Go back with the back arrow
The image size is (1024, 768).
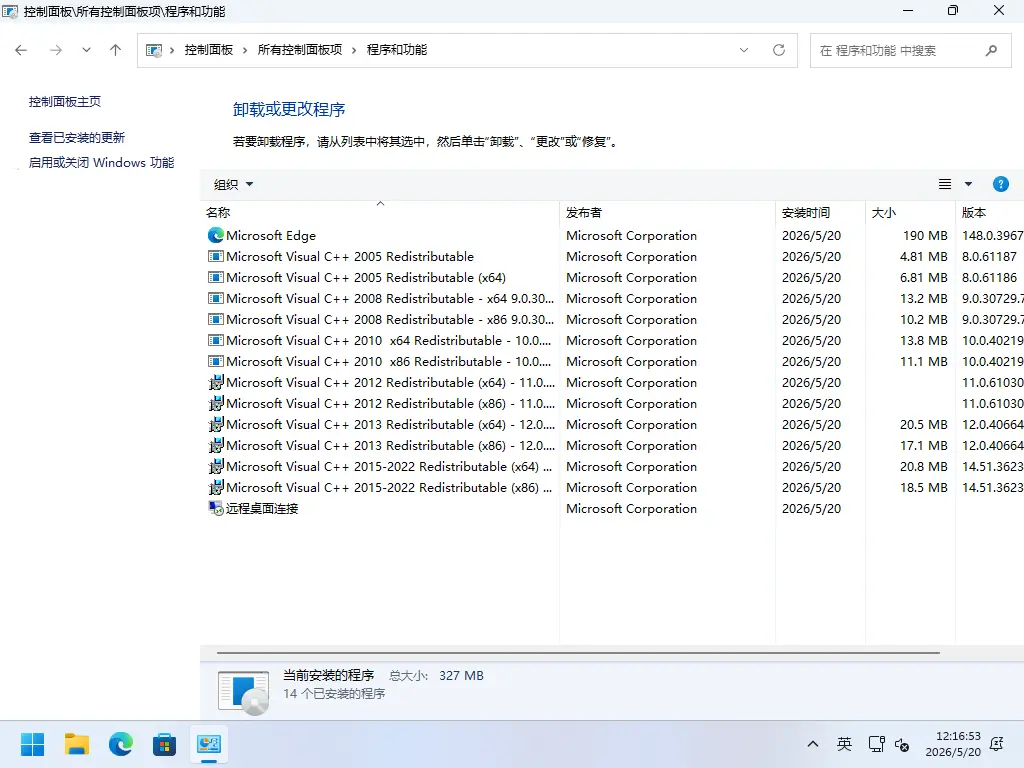point(21,50)
